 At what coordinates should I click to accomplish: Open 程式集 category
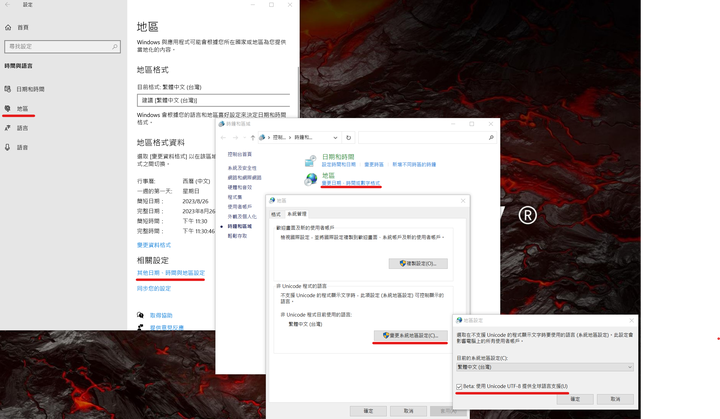click(235, 197)
